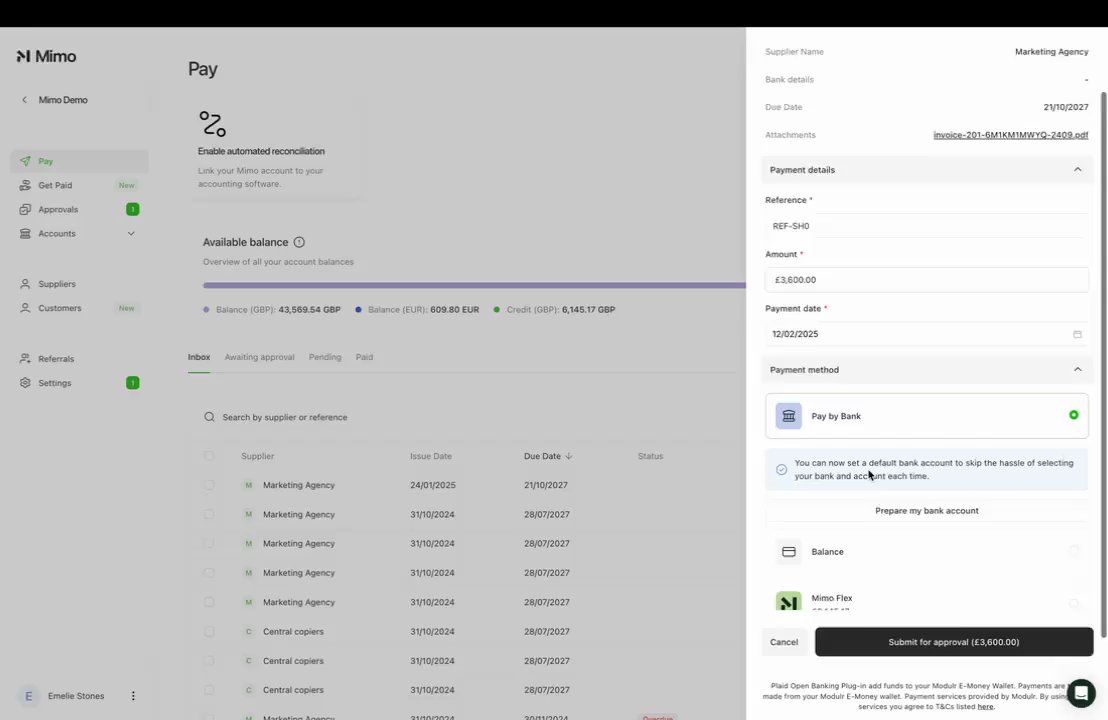Click the Status column header
The width and height of the screenshot is (1108, 720).
pyautogui.click(x=650, y=456)
